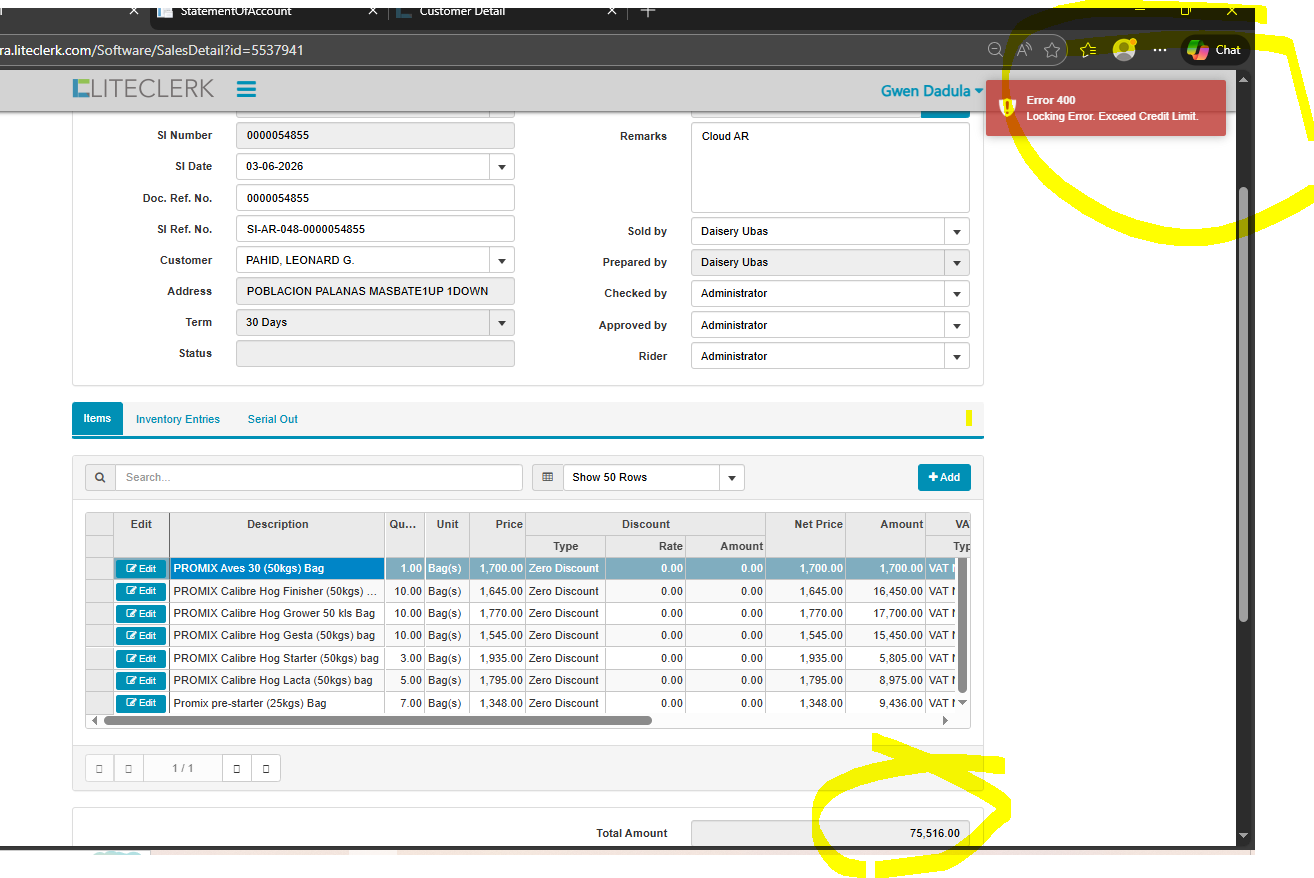The width and height of the screenshot is (1314, 878).
Task: Click the read aloud icon in address bar
Action: pos(1023,50)
